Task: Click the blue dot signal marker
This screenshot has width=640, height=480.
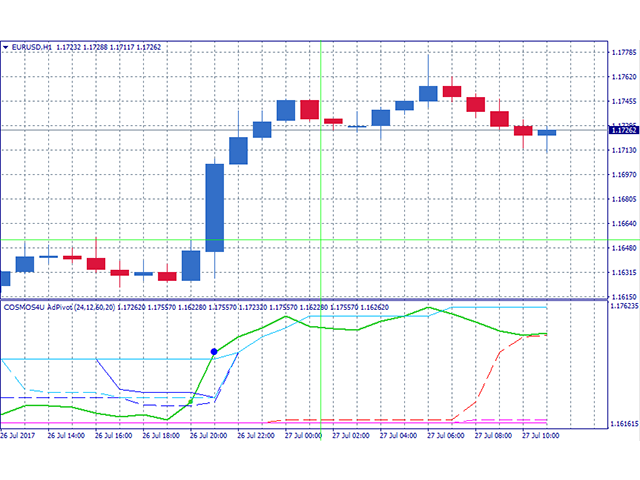Action: click(214, 351)
